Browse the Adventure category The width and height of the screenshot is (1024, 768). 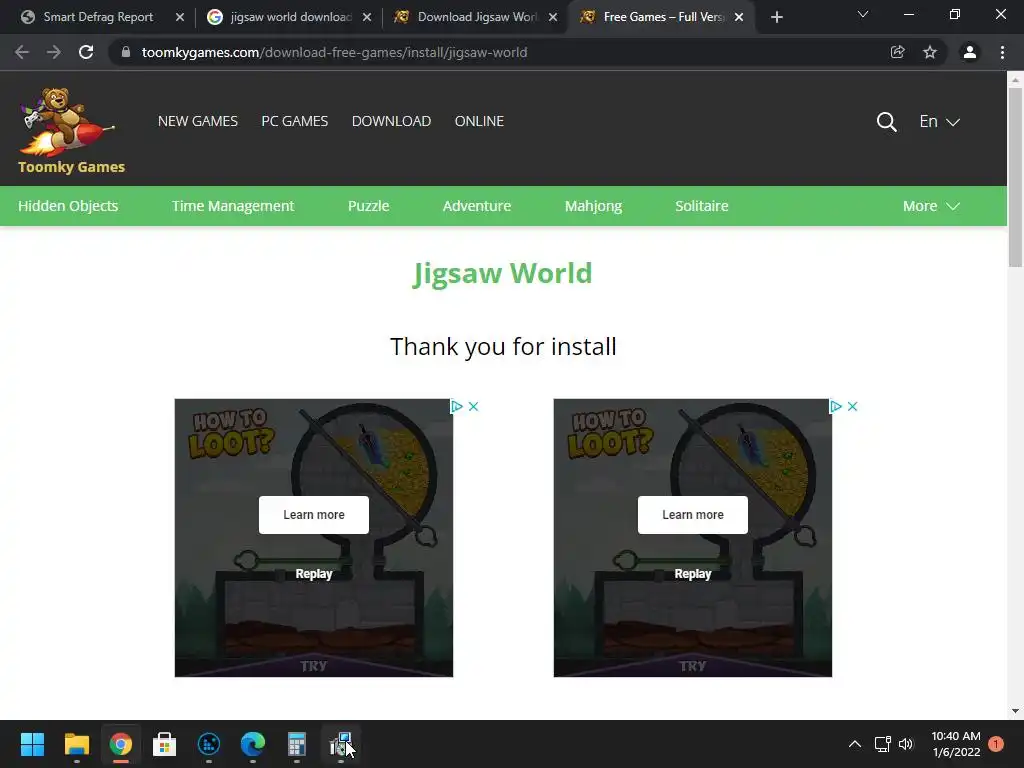tap(477, 206)
